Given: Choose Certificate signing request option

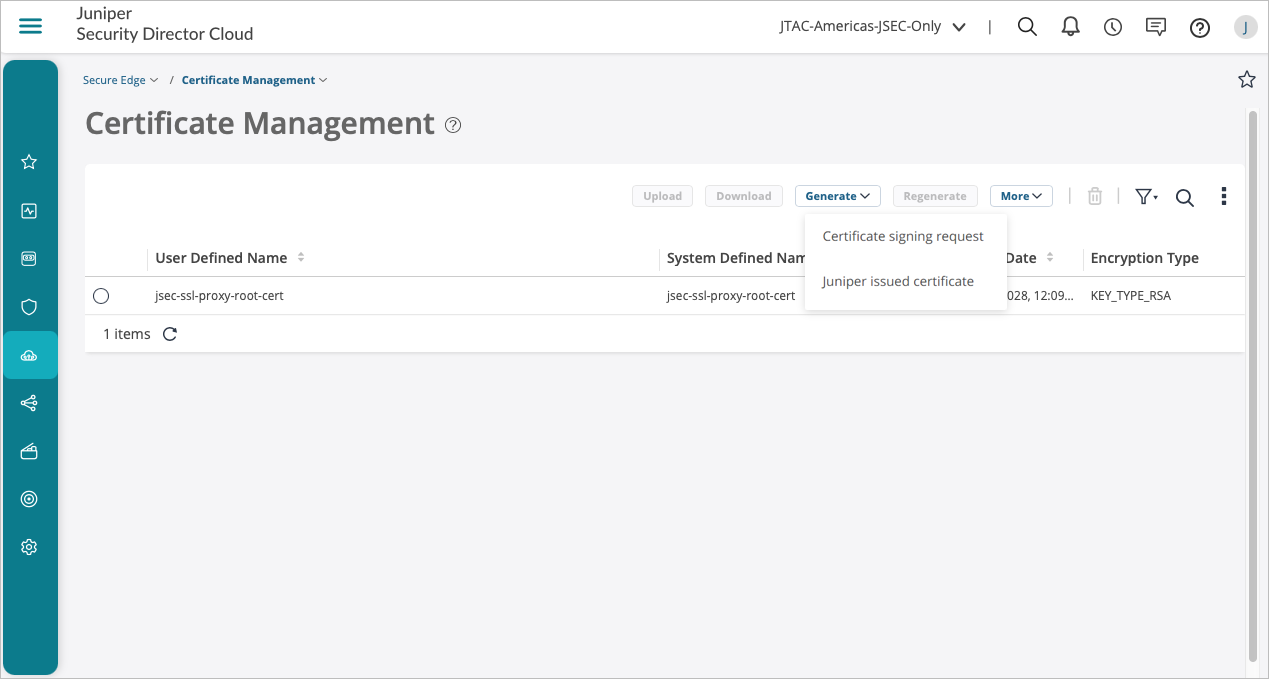Looking at the screenshot, I should point(903,237).
